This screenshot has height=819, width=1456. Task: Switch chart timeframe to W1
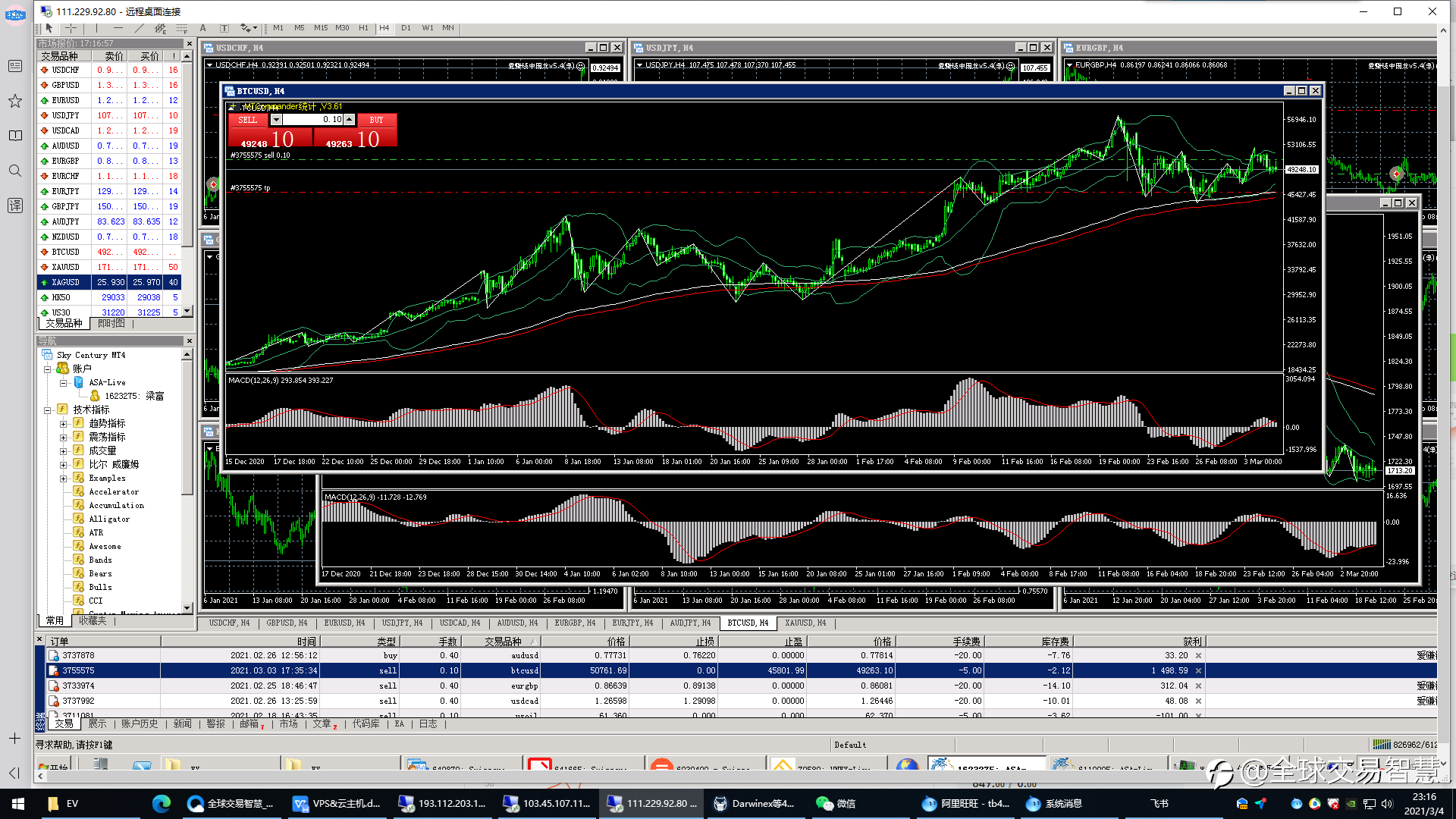(428, 28)
